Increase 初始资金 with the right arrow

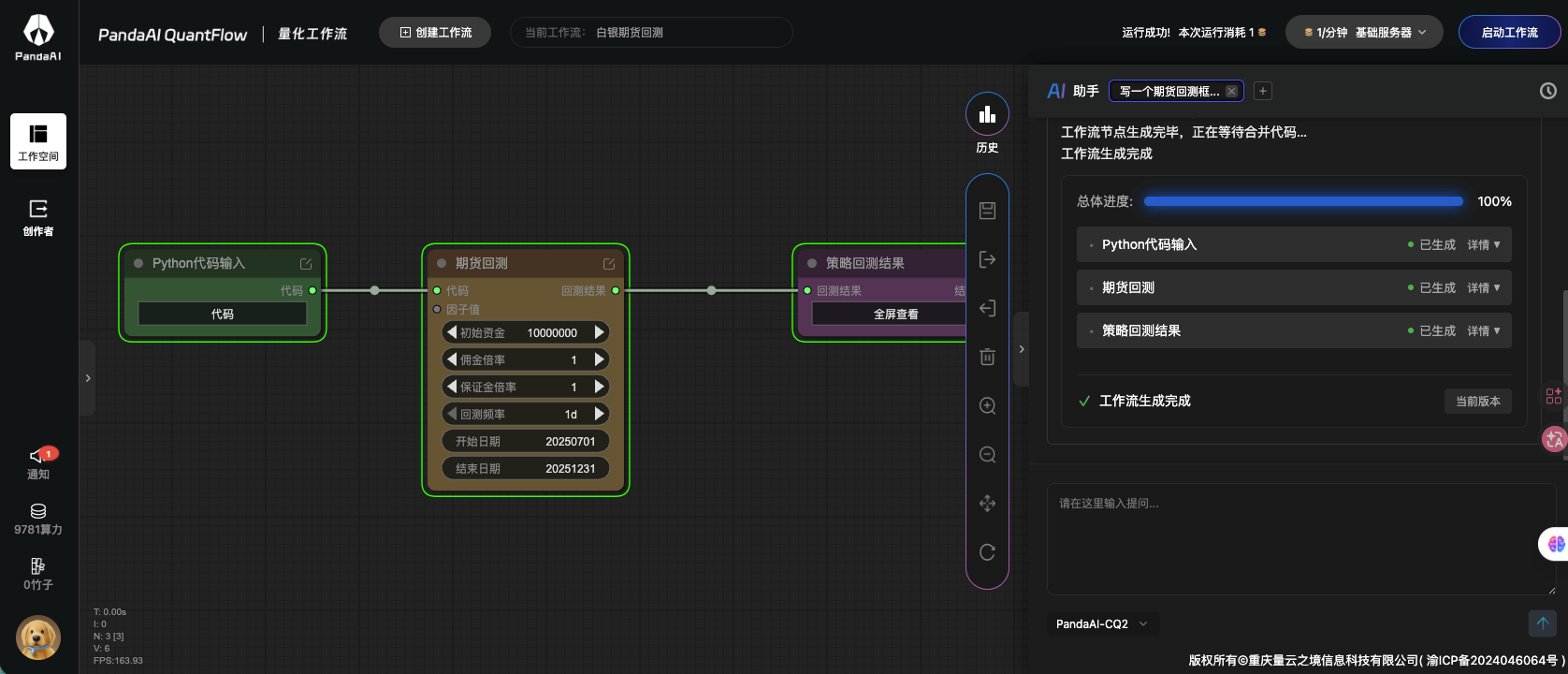(600, 332)
